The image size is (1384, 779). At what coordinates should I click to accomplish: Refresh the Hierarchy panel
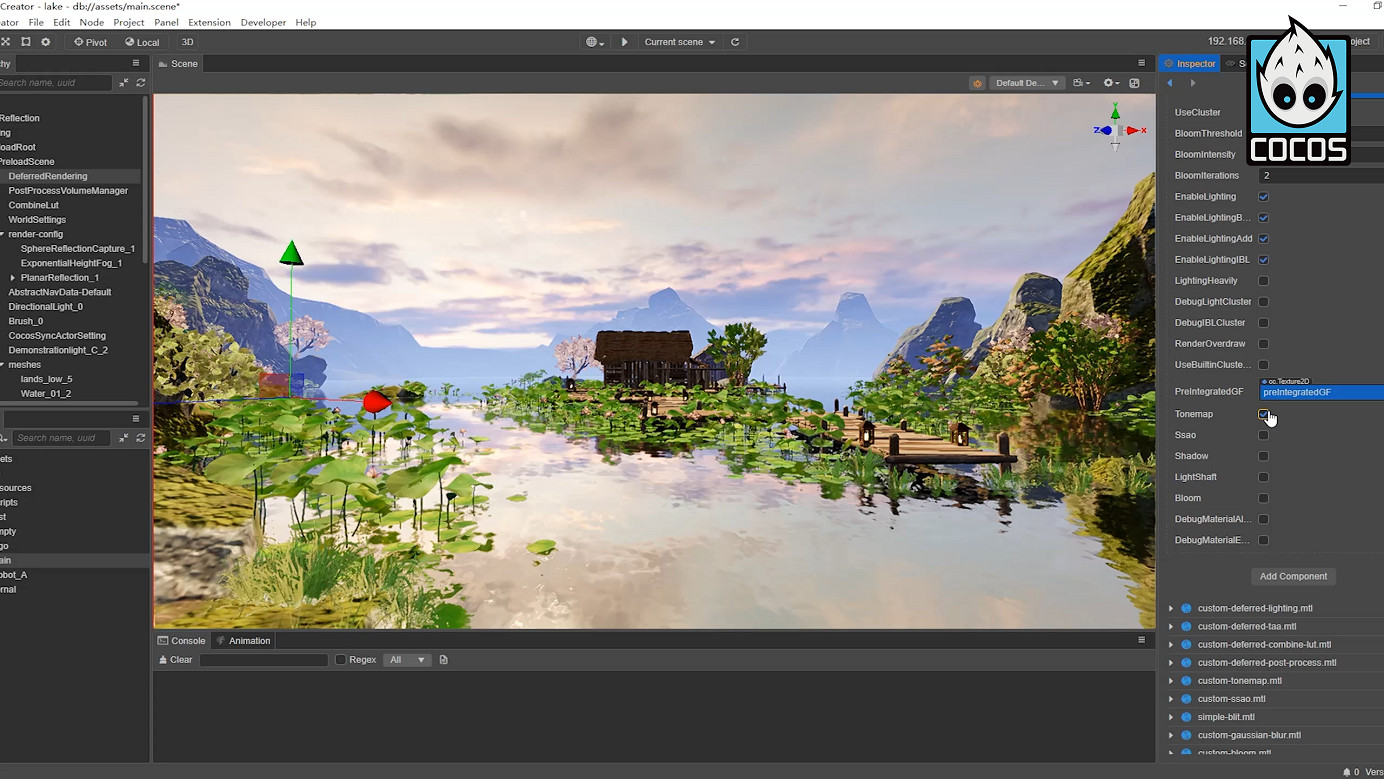(x=141, y=83)
